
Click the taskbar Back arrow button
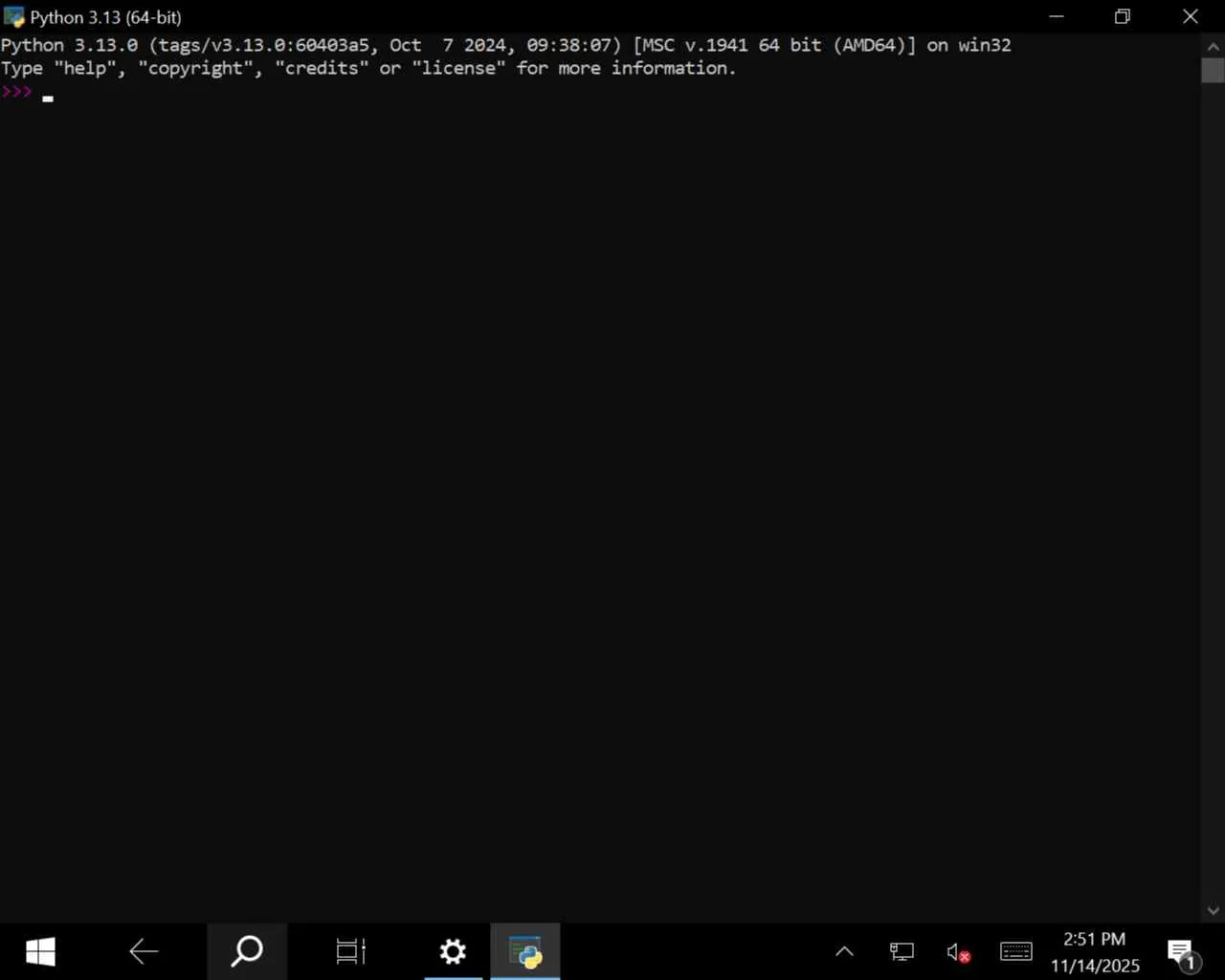pyautogui.click(x=144, y=951)
